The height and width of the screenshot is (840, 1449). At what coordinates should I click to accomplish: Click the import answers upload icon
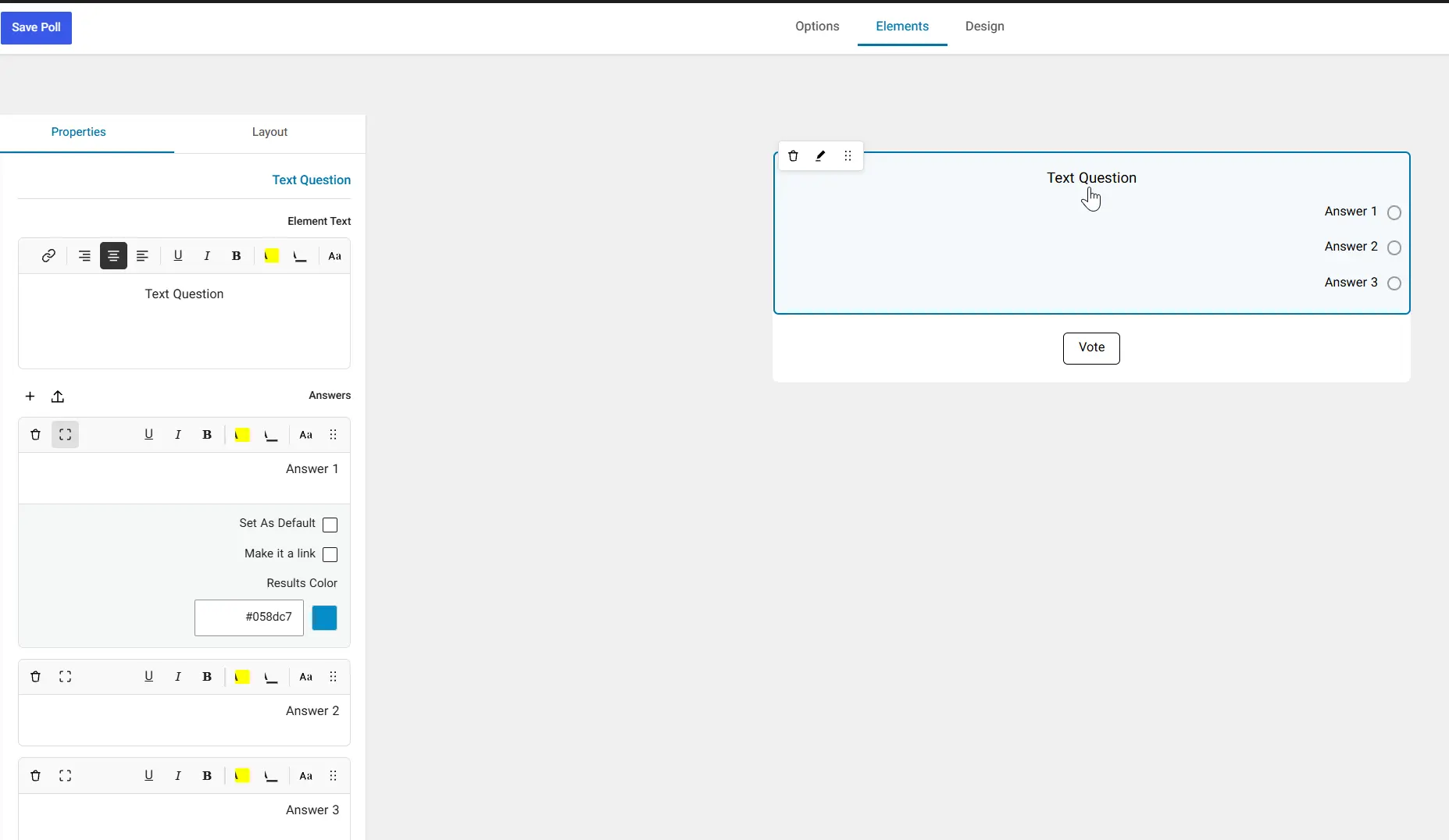click(x=58, y=397)
